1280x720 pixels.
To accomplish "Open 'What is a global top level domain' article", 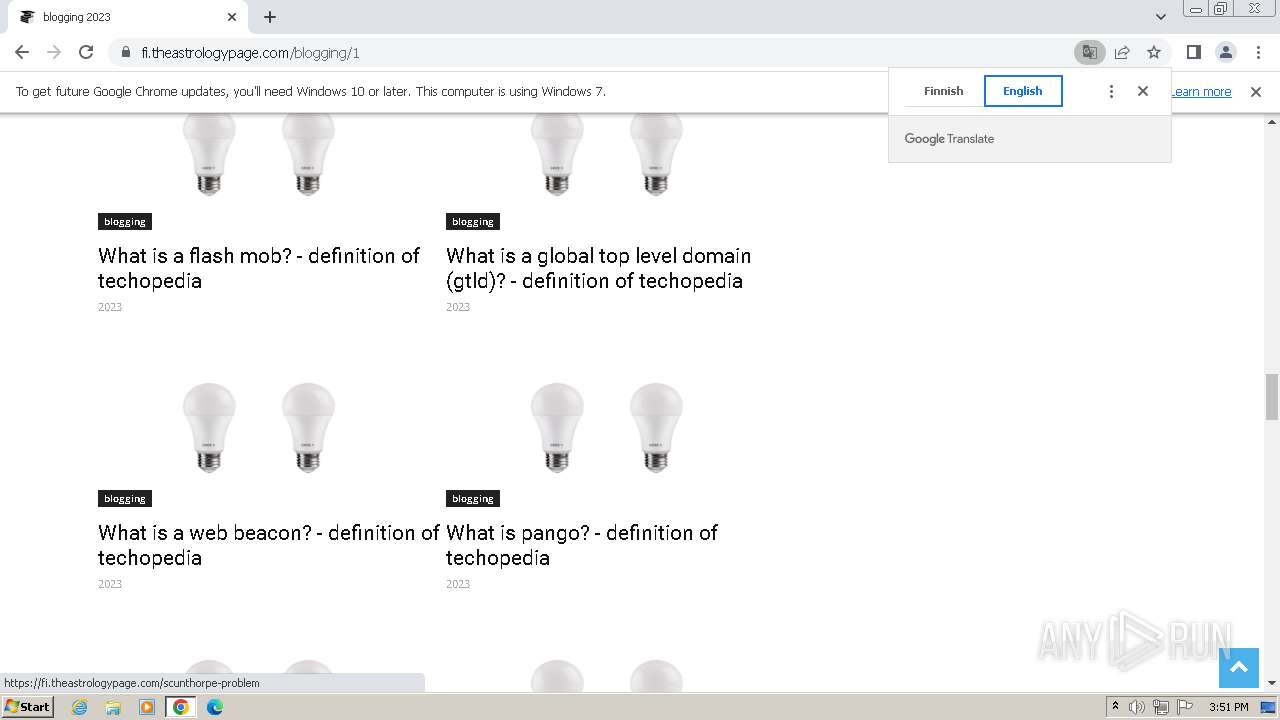I will point(598,268).
